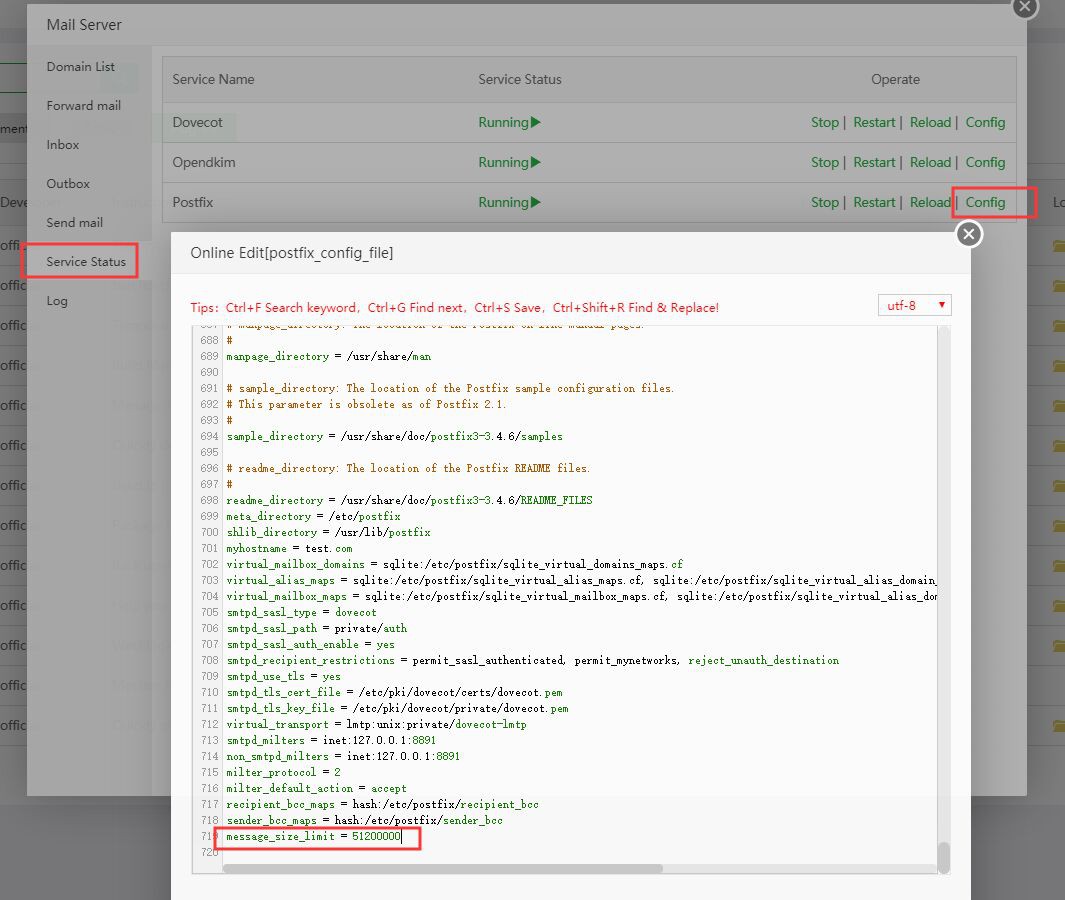Open the Domain List menu item
The width and height of the screenshot is (1065, 900).
[x=80, y=66]
